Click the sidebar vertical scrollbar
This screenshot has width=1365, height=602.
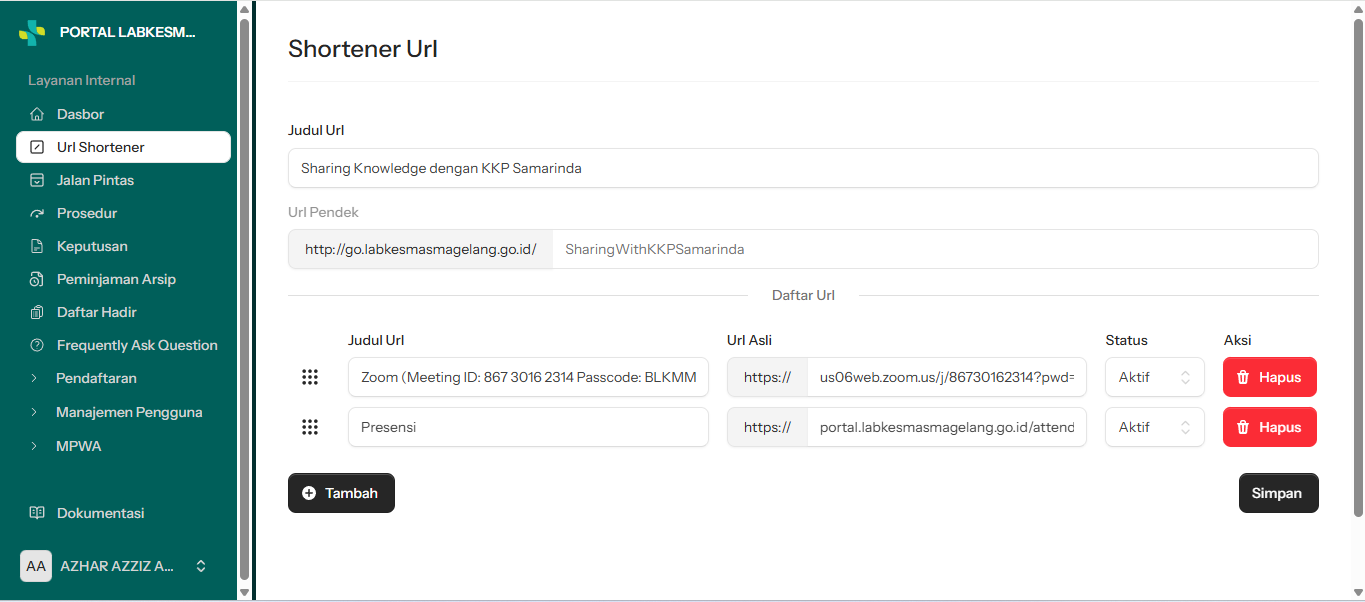pos(245,300)
